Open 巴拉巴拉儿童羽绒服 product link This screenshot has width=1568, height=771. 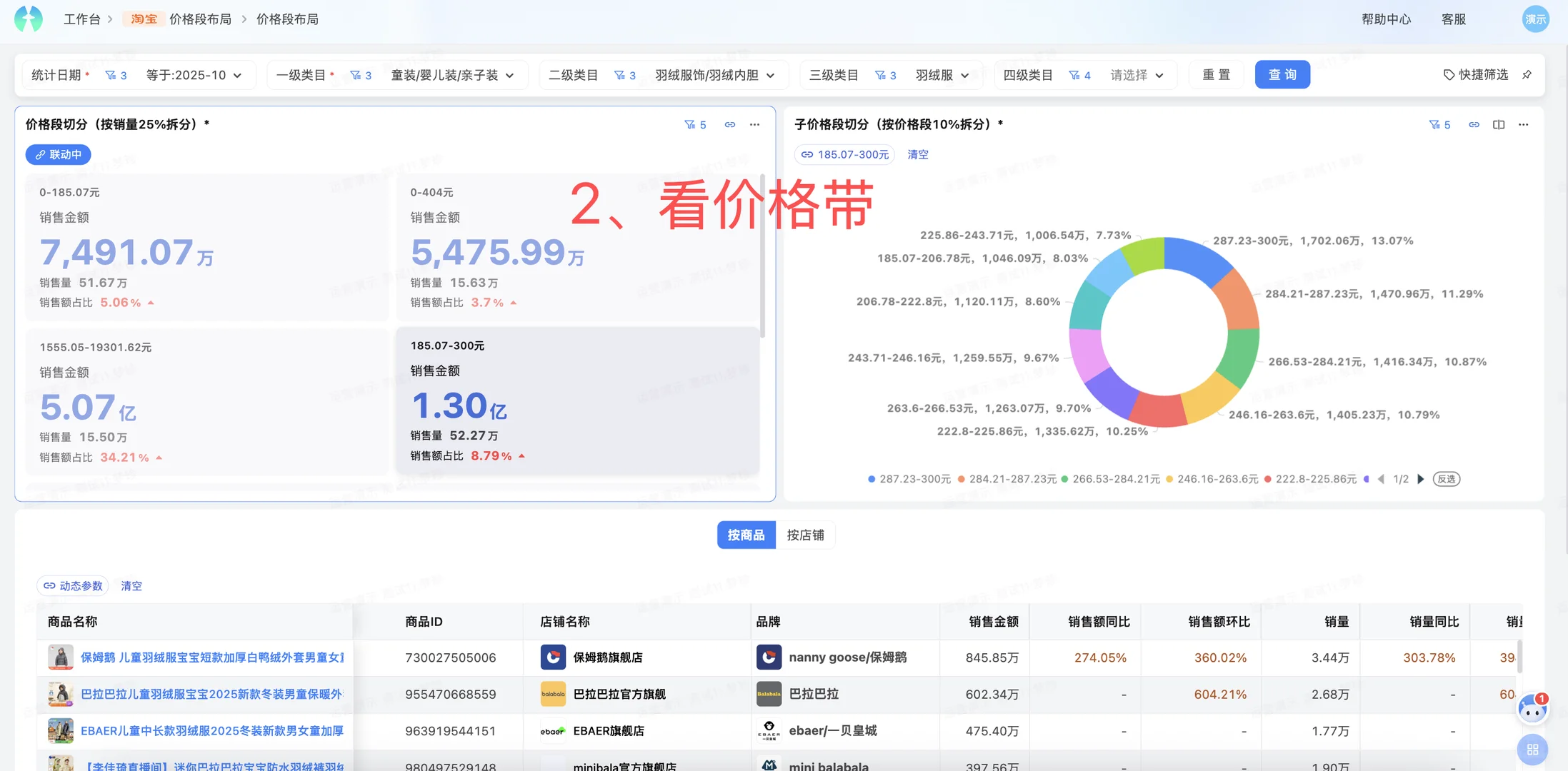212,694
